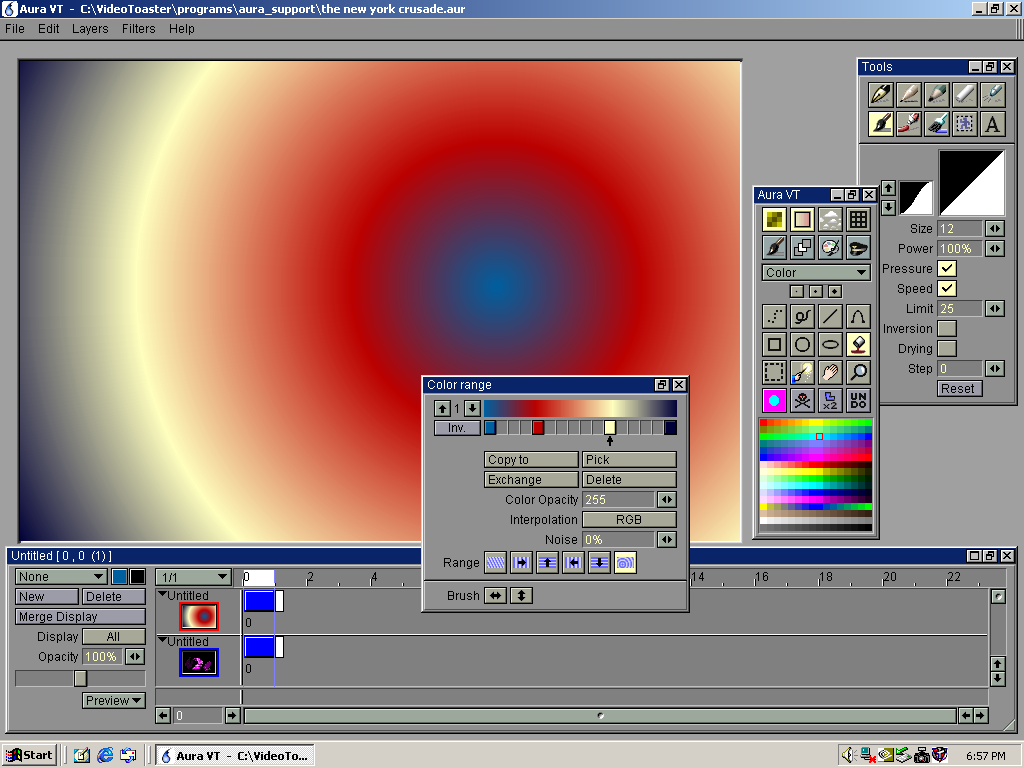Viewport: 1024px width, 768px height.
Task: Click Delete in Color range dialog
Action: (629, 479)
